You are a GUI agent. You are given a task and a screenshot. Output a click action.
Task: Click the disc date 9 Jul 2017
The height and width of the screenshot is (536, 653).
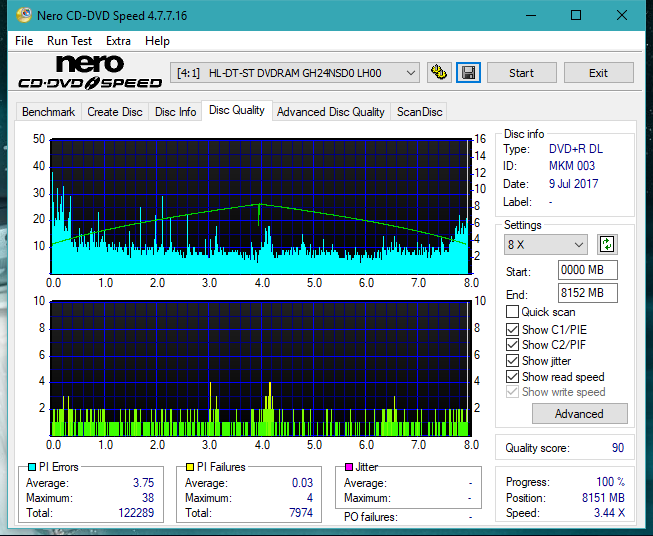pyautogui.click(x=573, y=184)
